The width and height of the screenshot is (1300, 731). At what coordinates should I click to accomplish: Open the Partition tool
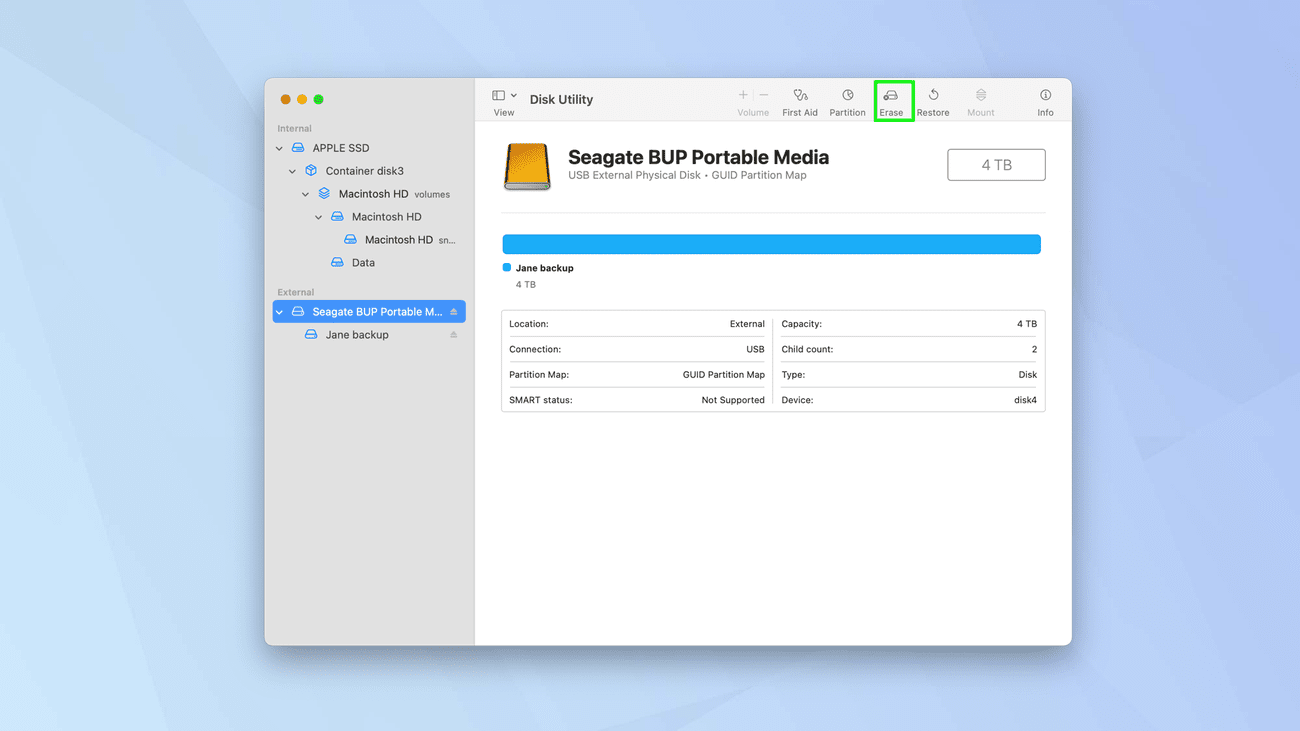tap(847, 100)
